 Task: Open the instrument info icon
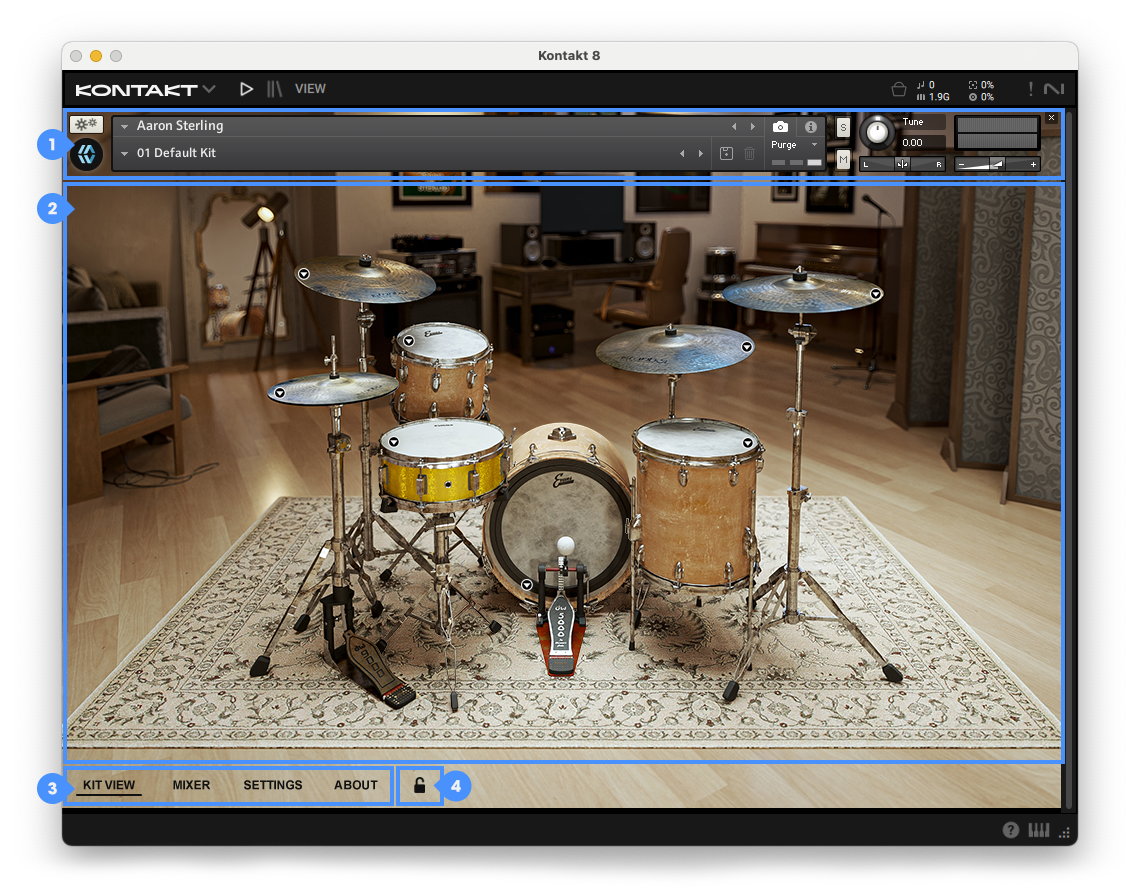[811, 127]
